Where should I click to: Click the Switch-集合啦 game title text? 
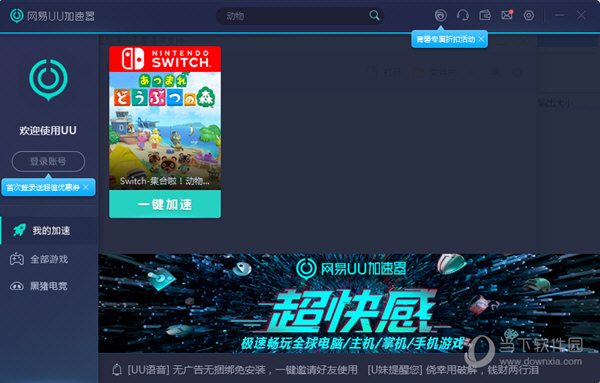[x=165, y=181]
